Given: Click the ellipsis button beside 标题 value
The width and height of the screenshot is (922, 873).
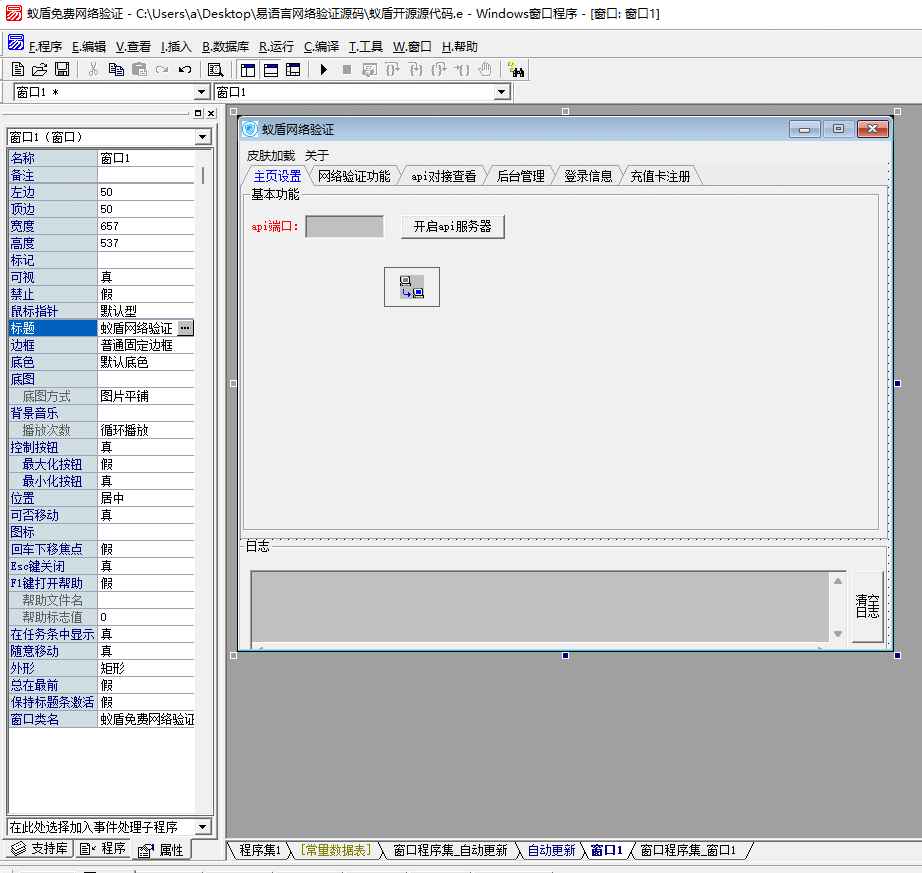Looking at the screenshot, I should (x=185, y=328).
